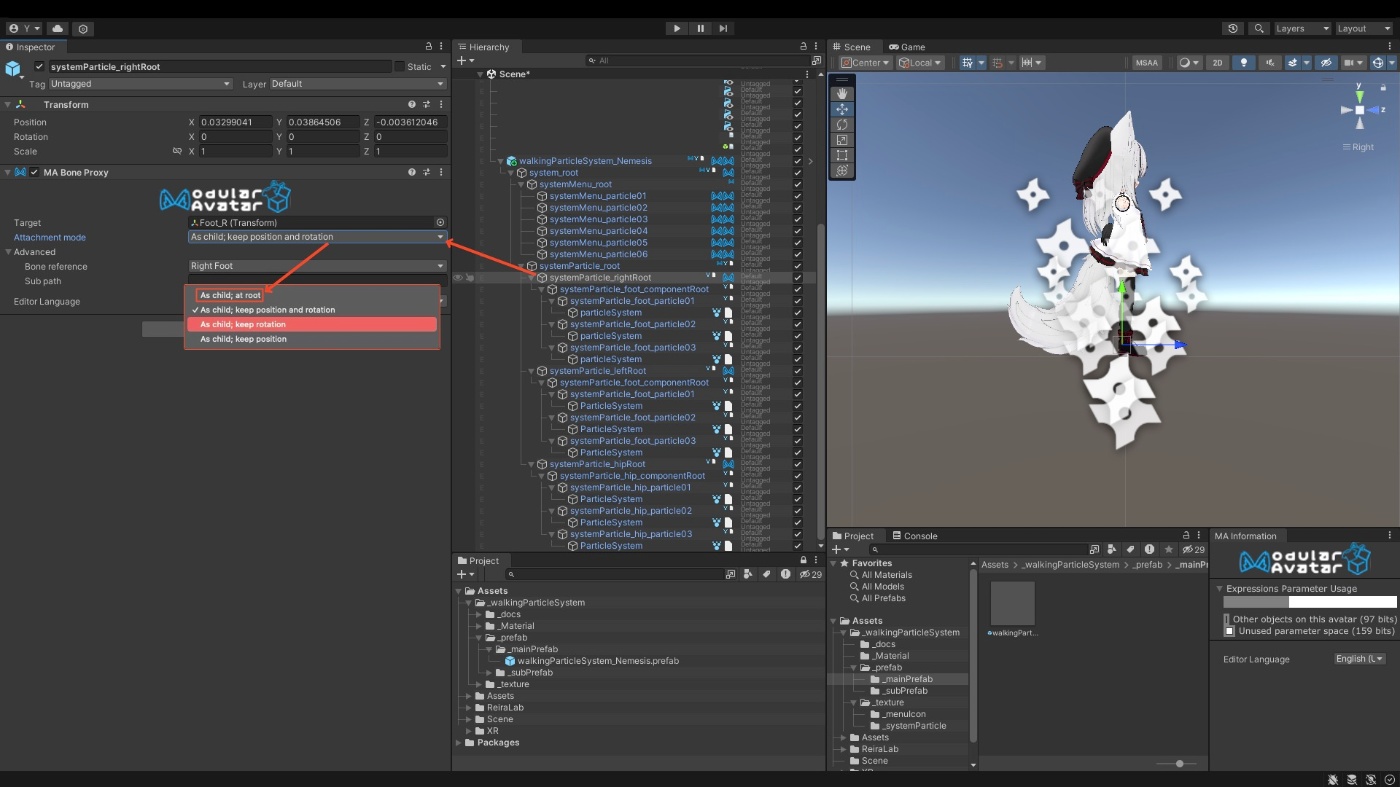This screenshot has height=787, width=1400.
Task: Click the Play button
Action: [x=677, y=29]
